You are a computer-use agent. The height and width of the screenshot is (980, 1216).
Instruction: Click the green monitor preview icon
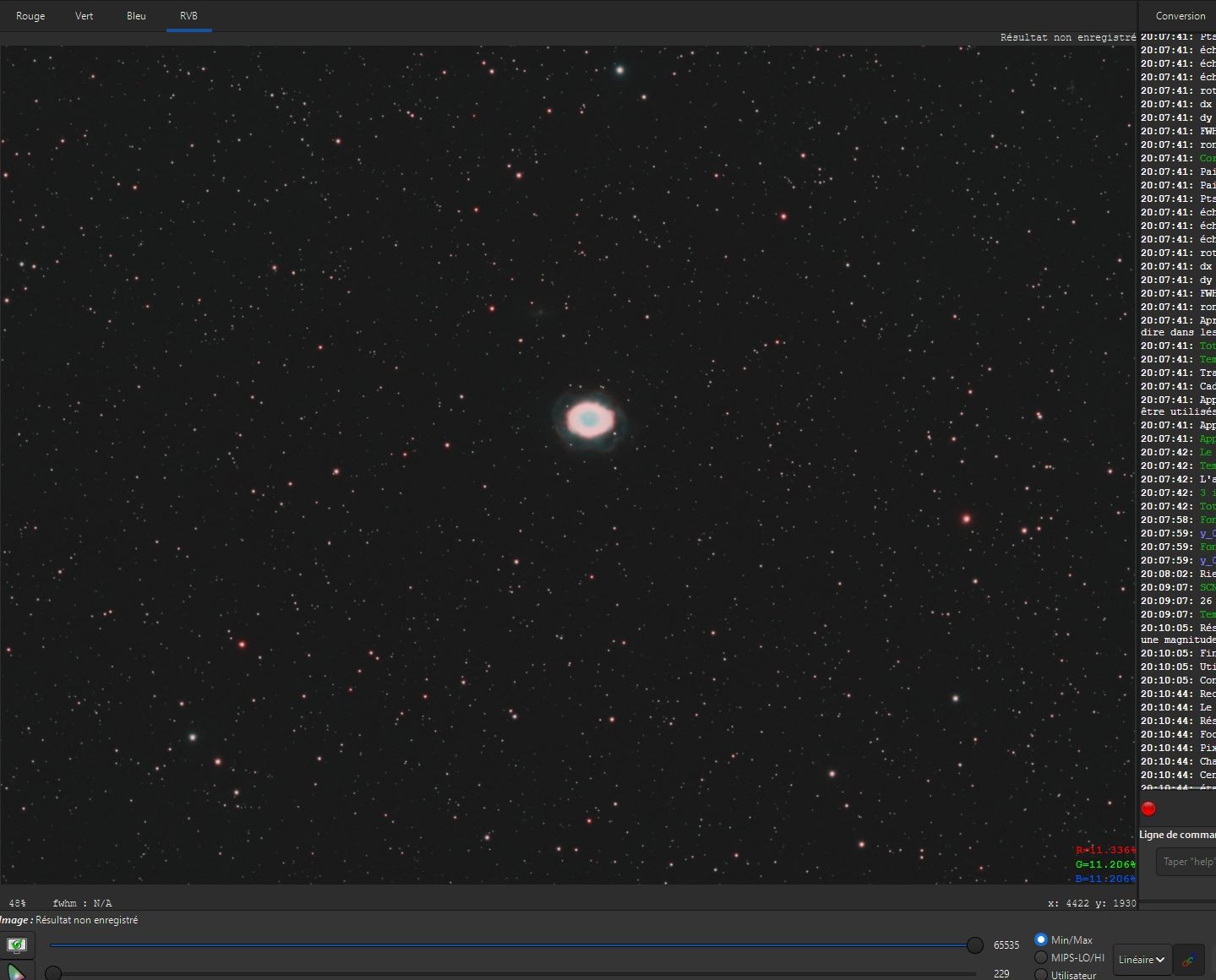point(16,945)
